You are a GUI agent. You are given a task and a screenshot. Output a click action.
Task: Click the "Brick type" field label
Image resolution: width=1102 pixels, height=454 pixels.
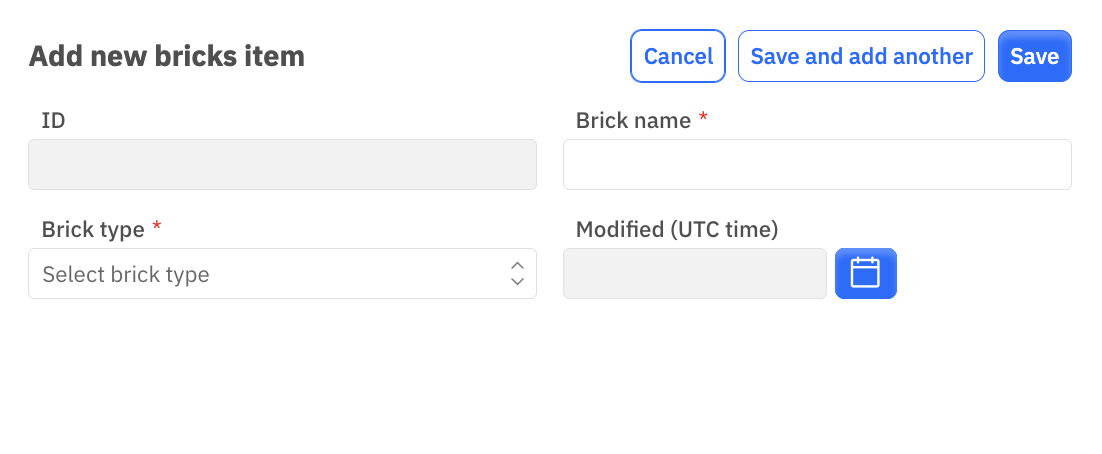[x=93, y=229]
